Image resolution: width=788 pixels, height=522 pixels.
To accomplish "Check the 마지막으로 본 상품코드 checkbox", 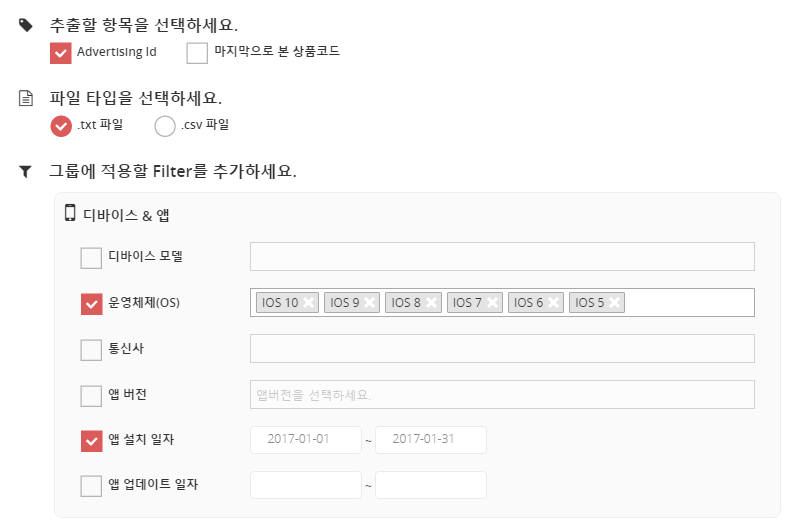I will click(x=197, y=53).
